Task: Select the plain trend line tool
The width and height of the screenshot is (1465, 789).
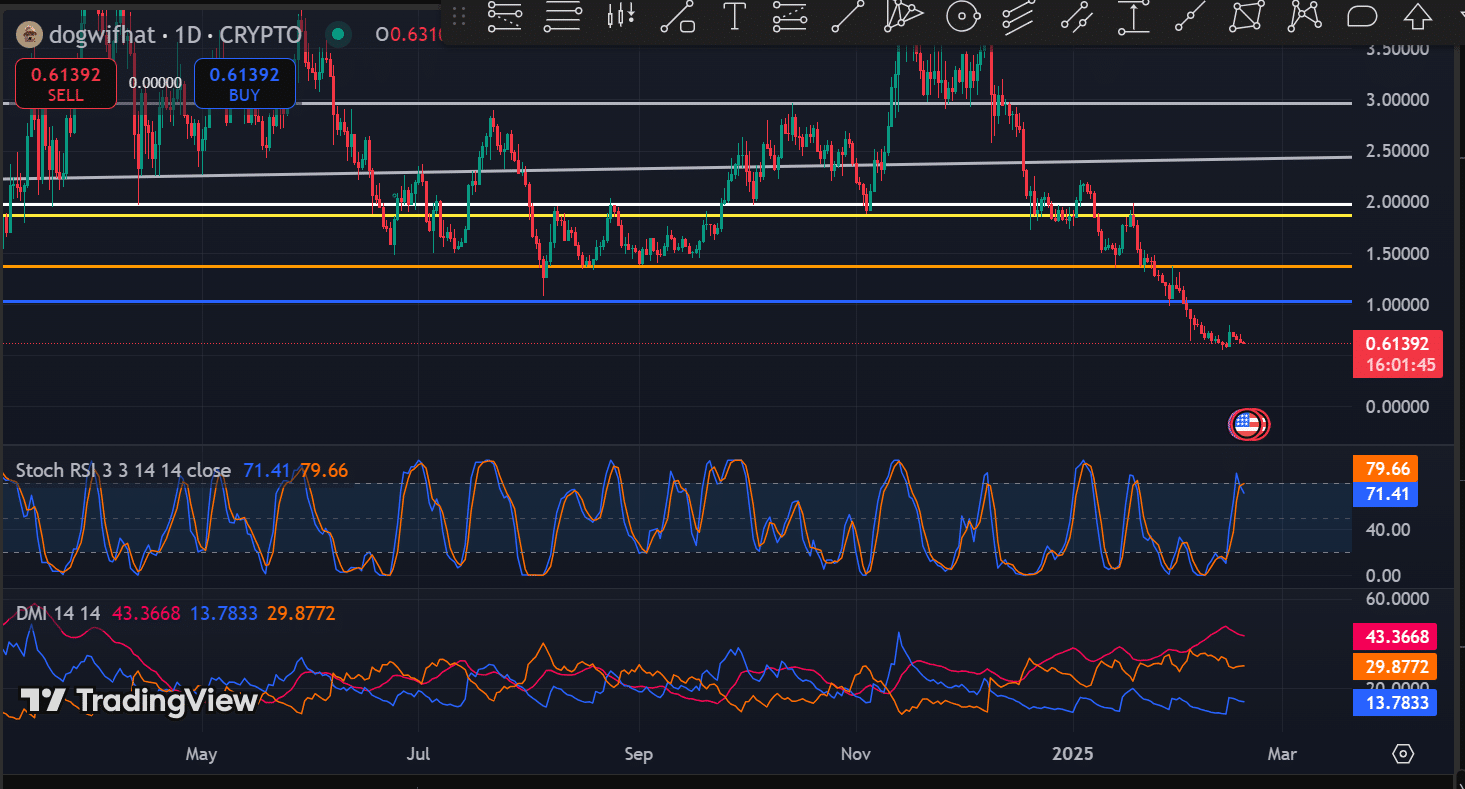Action: pos(848,16)
